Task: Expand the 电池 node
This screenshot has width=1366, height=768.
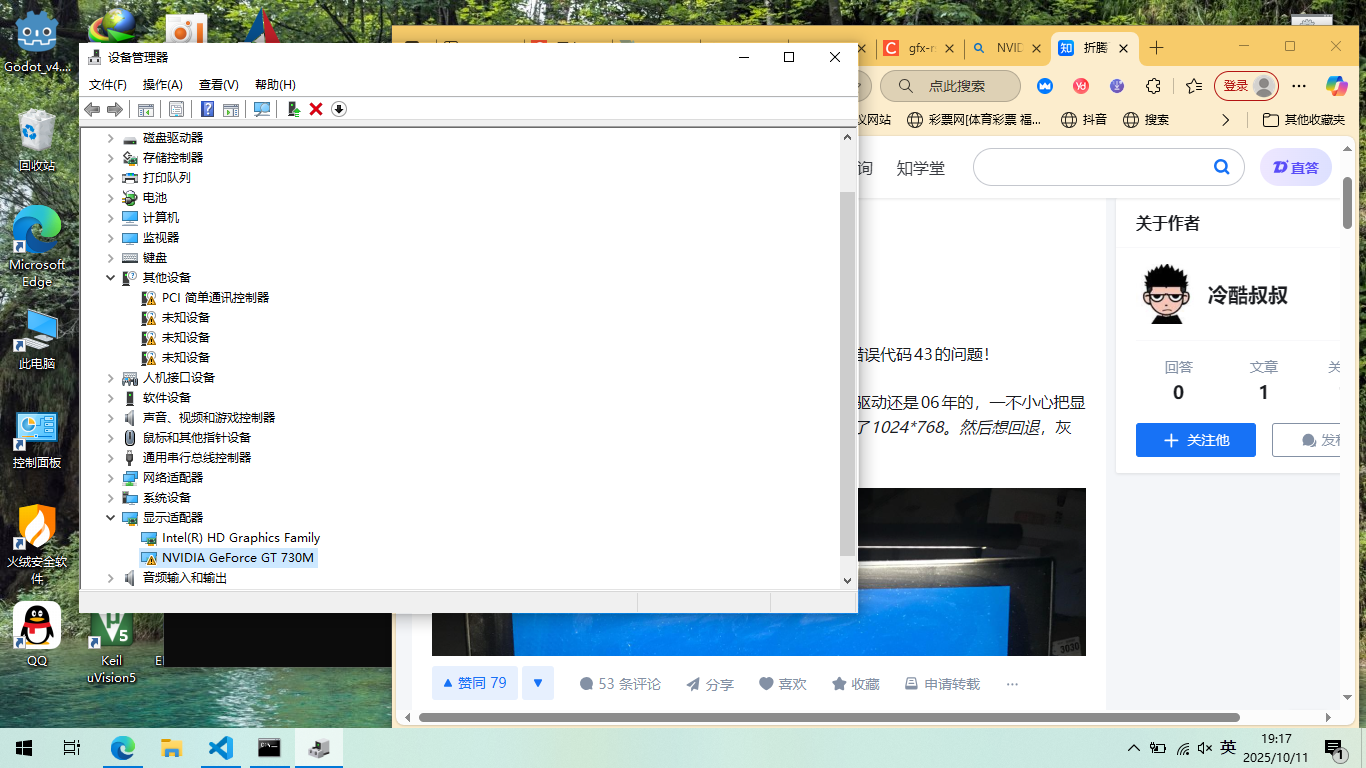Action: pyautogui.click(x=111, y=198)
